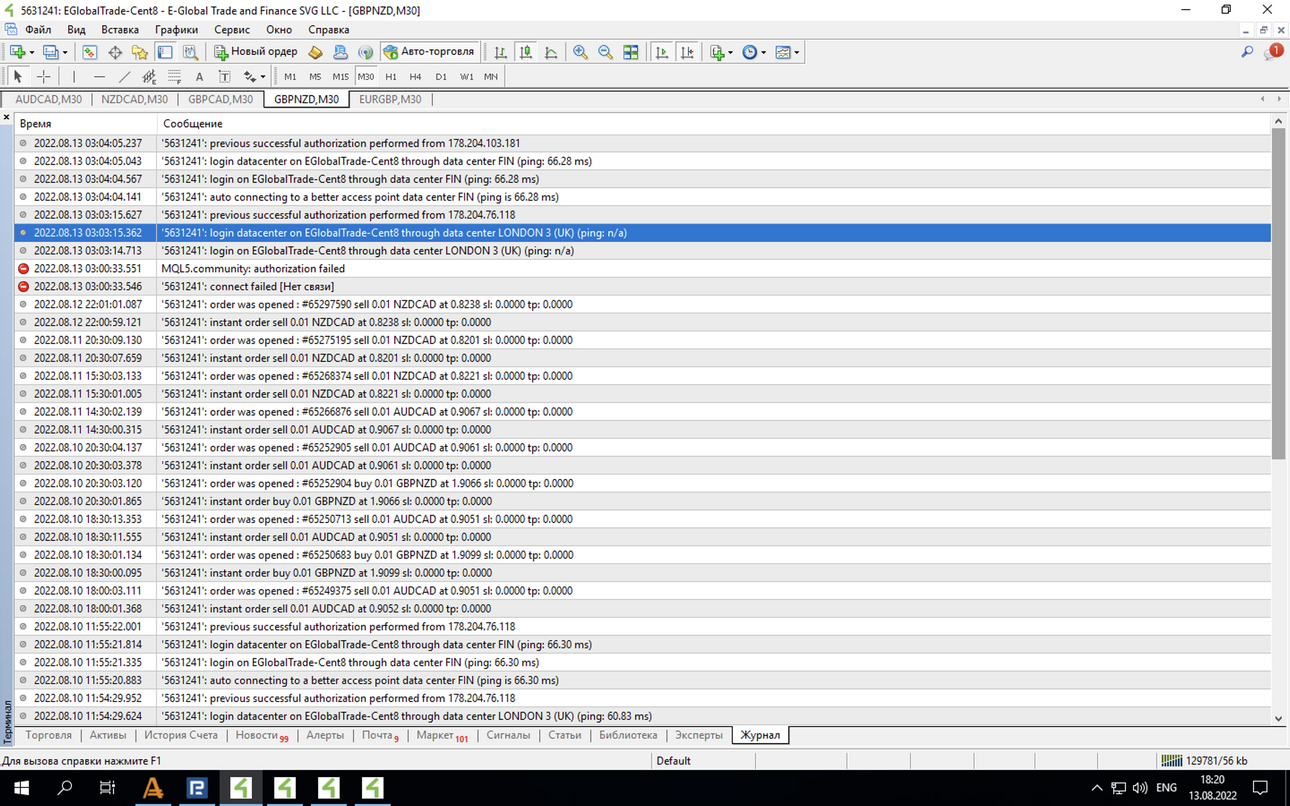Open the Data Window crosshair-circle icon

115,52
